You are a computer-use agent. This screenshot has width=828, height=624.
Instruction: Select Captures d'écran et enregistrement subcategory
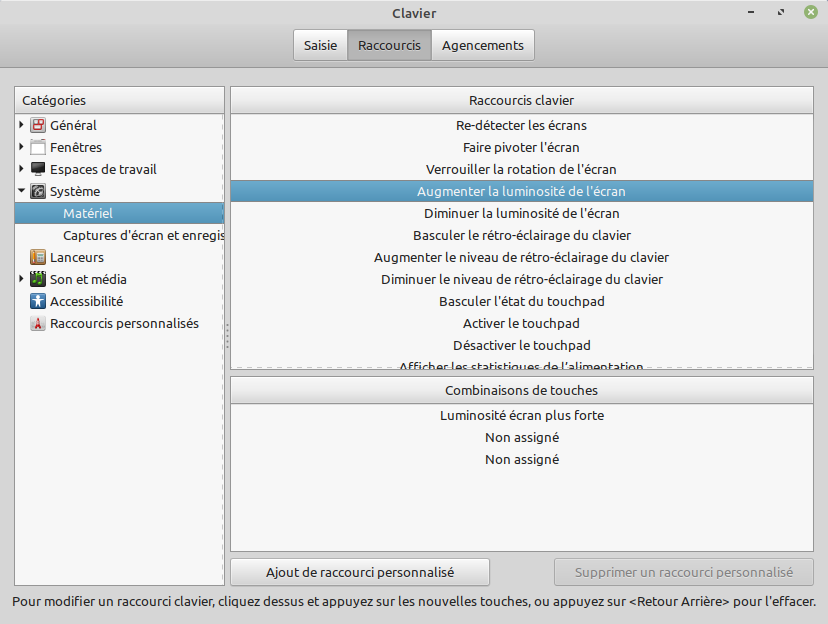(x=142, y=236)
